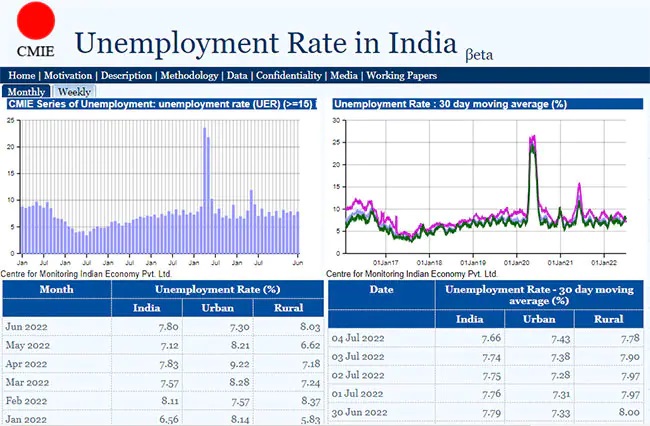
Task: Select the Data navigation item
Action: click(x=237, y=75)
